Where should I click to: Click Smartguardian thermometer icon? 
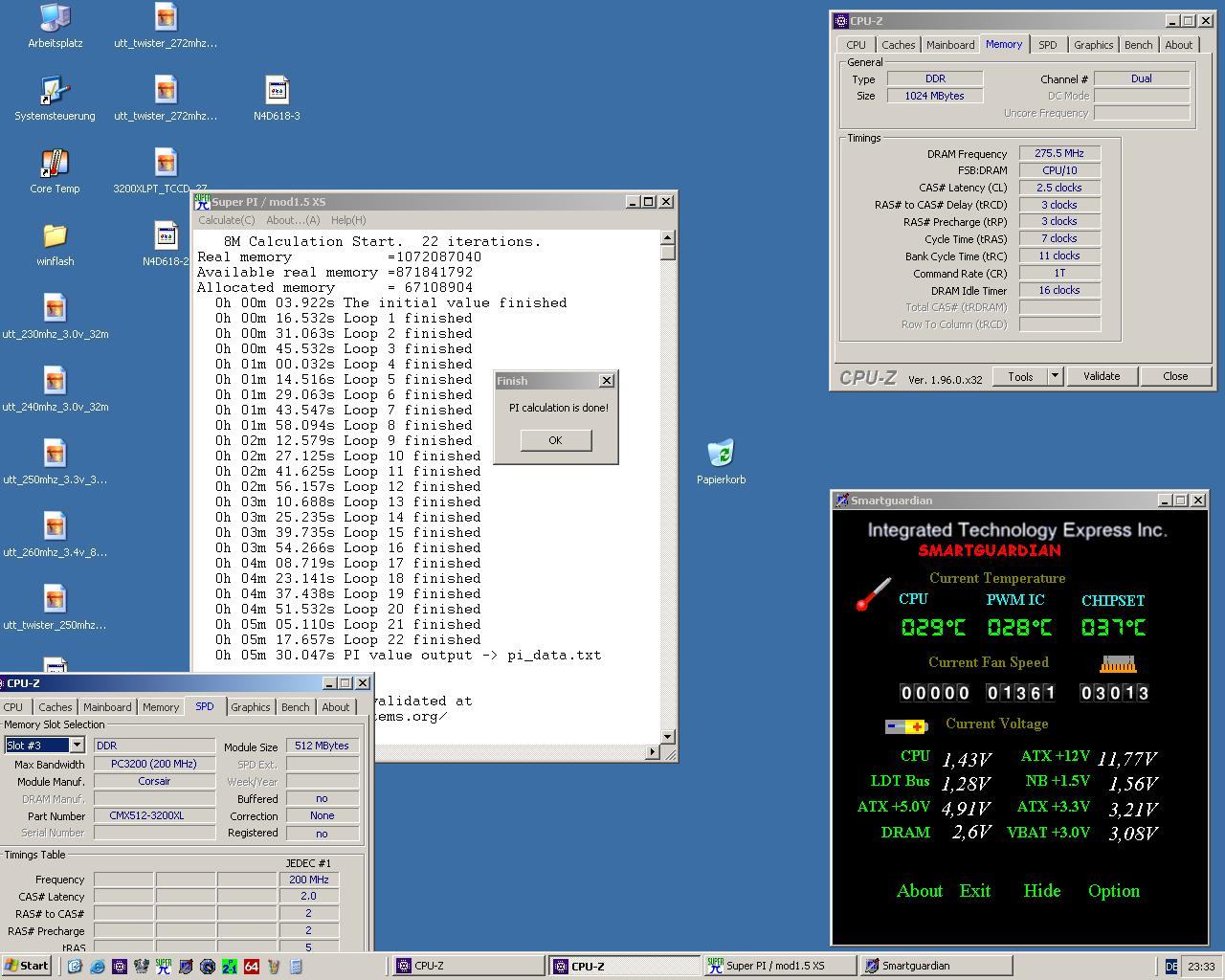click(x=873, y=593)
